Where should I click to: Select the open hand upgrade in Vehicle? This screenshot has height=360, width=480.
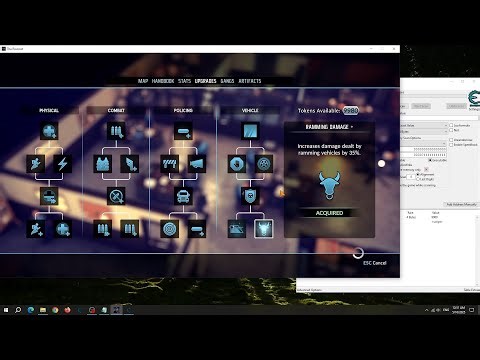(237, 164)
